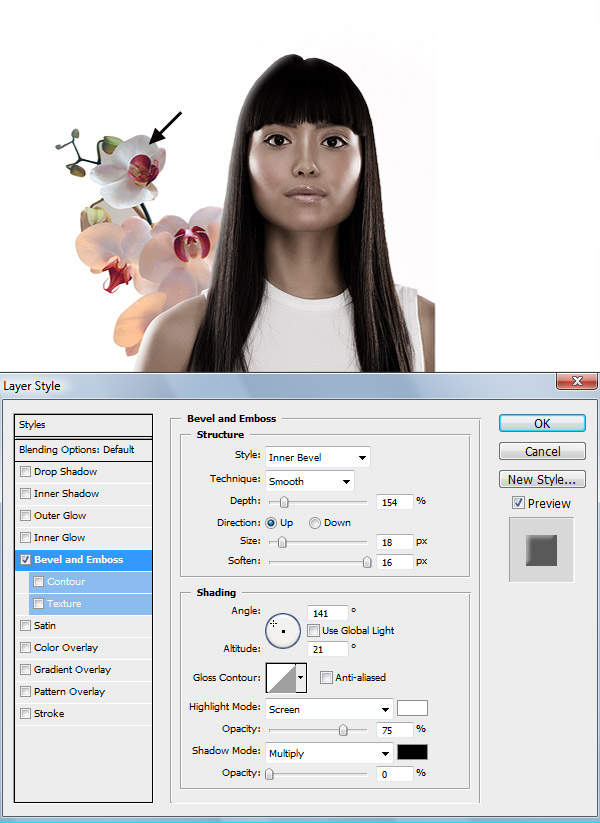Click the Size slider handle
This screenshot has height=823, width=600.
(x=282, y=542)
